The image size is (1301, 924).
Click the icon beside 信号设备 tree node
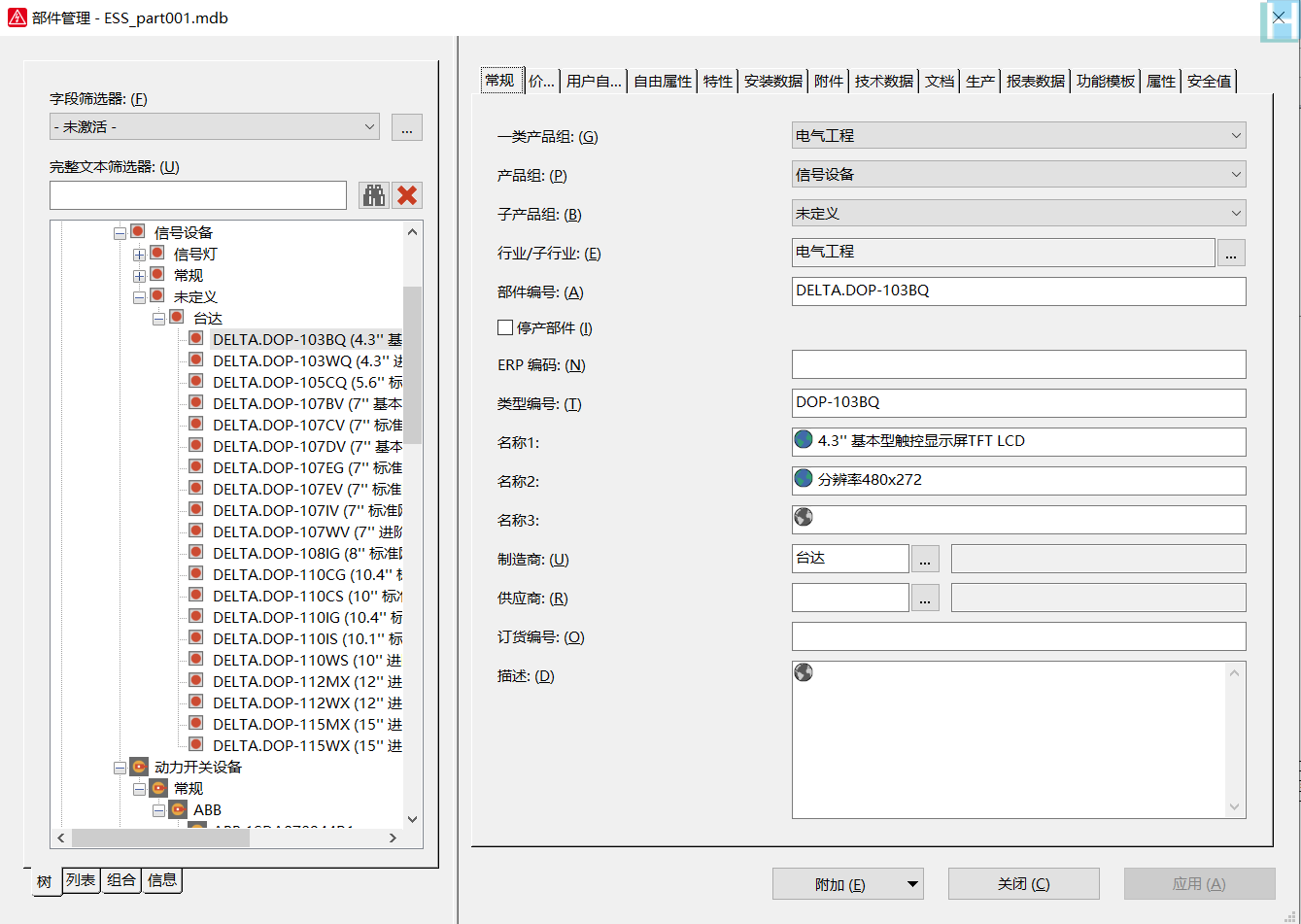click(x=138, y=231)
